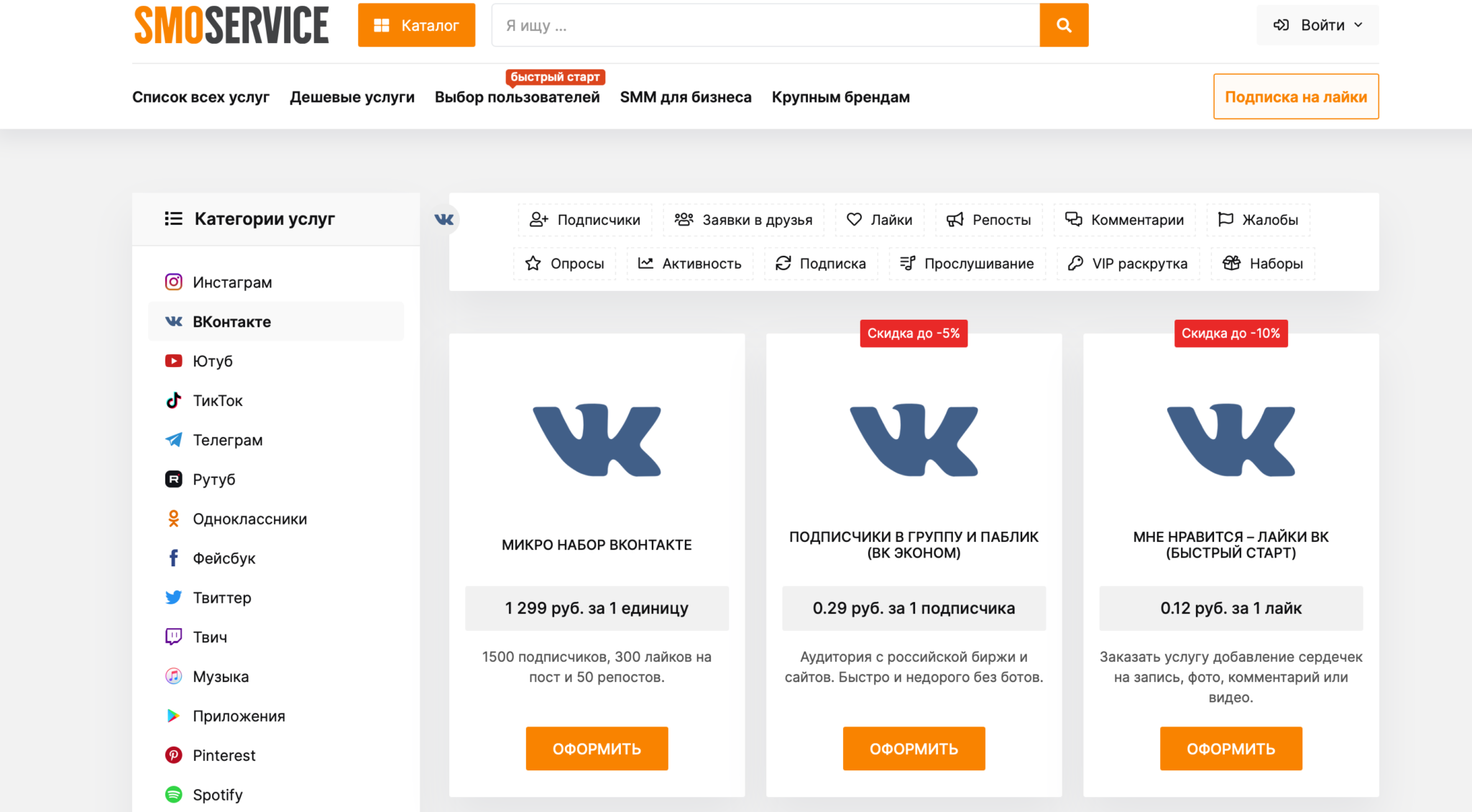1472x812 pixels.
Task: Click the Подписка на лайки button
Action: (1296, 97)
